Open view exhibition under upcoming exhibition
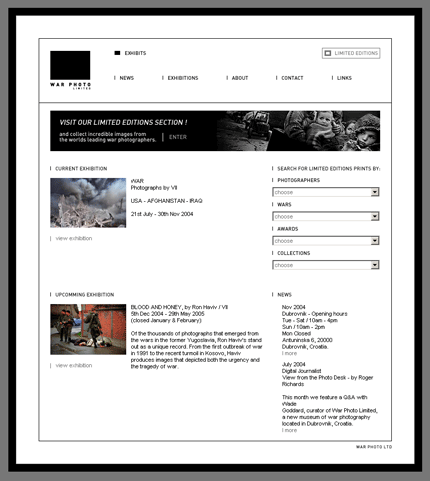The image size is (430, 481). click(x=74, y=366)
